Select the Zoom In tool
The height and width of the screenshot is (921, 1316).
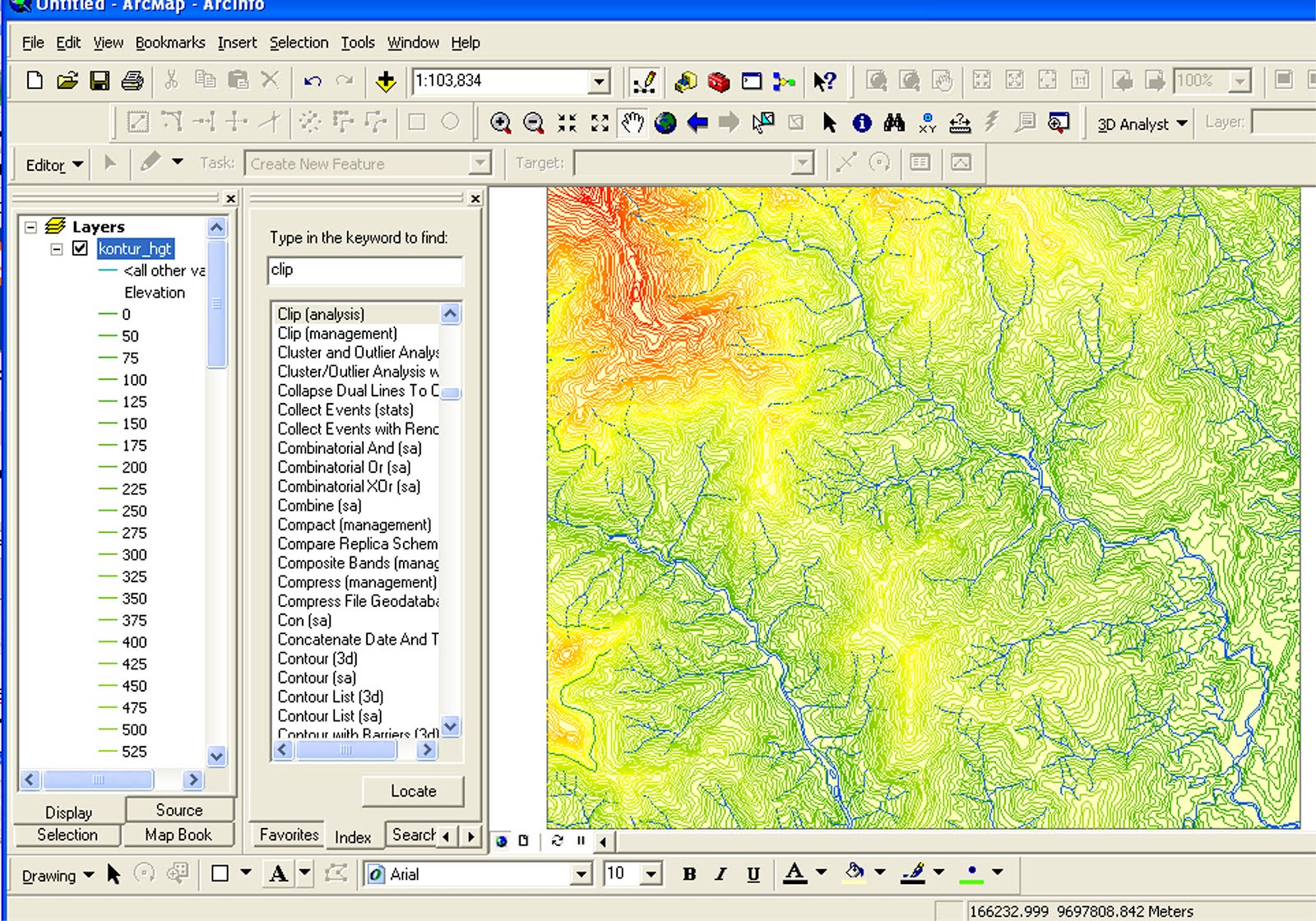pos(500,123)
